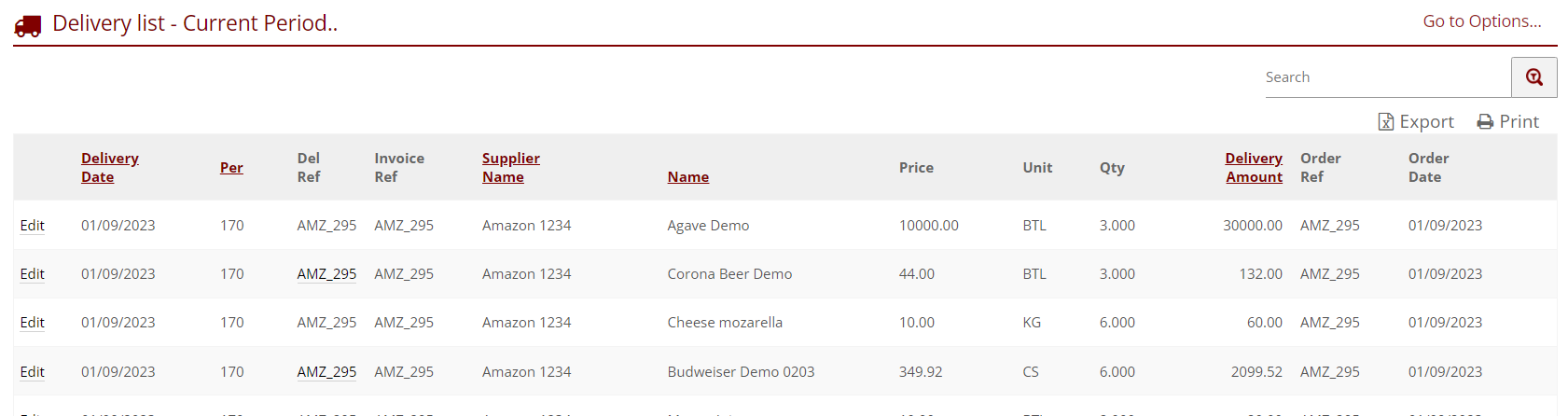The width and height of the screenshot is (1568, 416).
Task: Sort by Name column header
Action: coord(687,177)
